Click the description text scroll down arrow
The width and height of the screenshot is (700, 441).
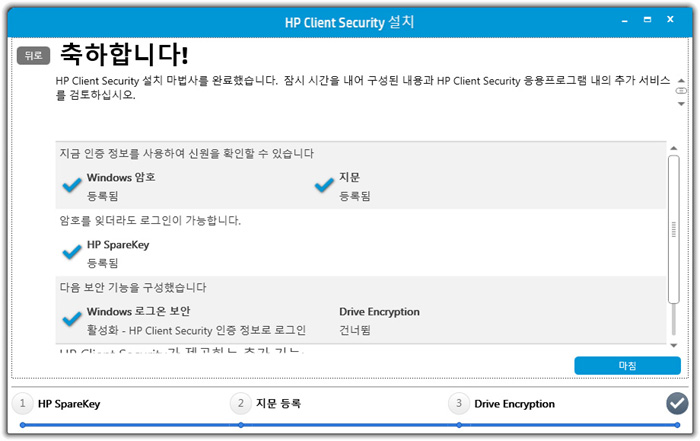click(681, 104)
